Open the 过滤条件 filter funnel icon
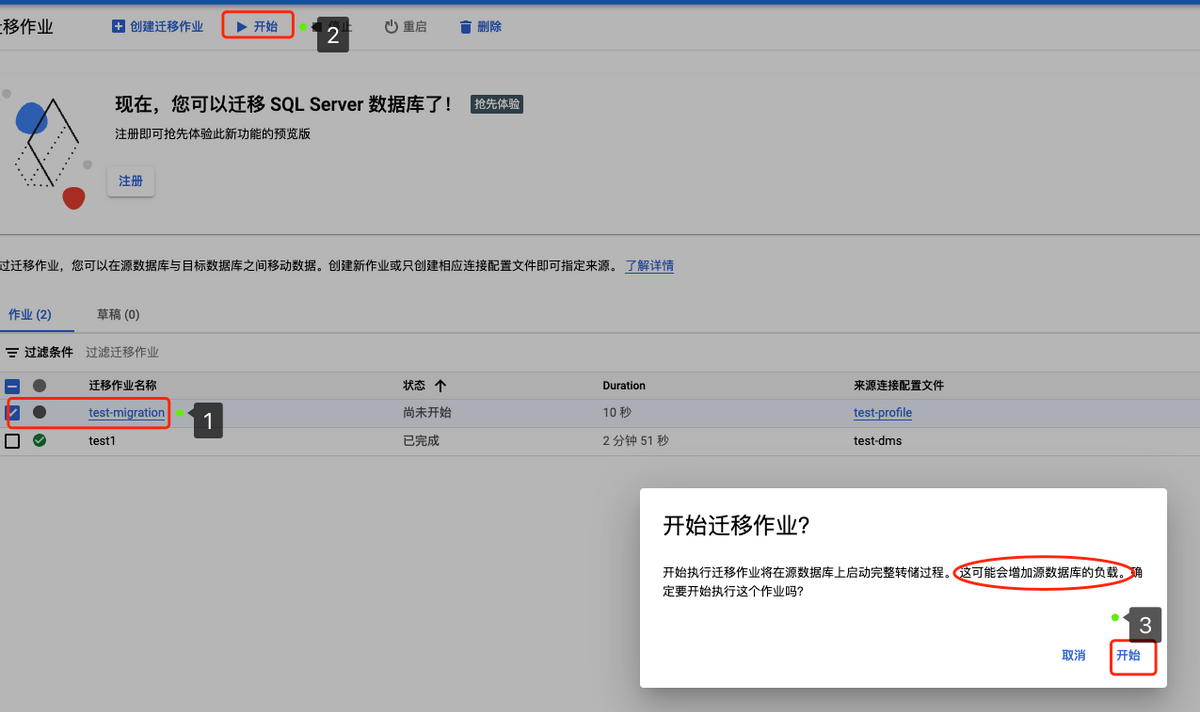Image resolution: width=1200 pixels, height=712 pixels. pos(14,351)
